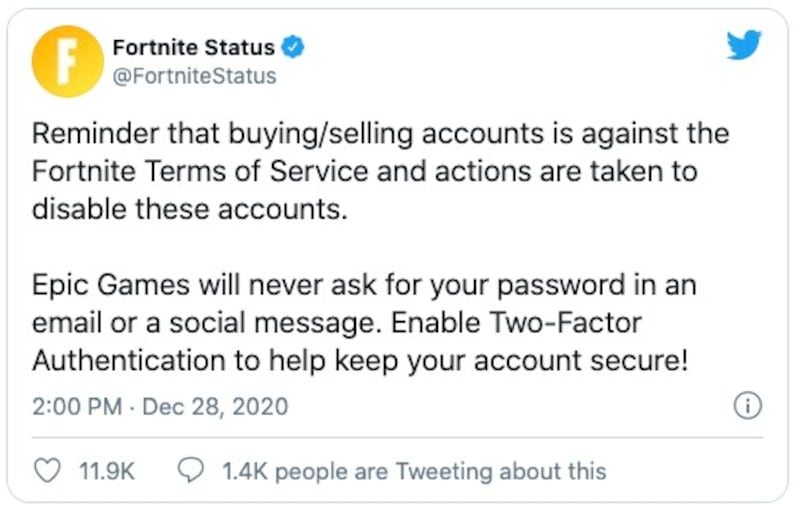Open the Fortnite Status display name link
Image resolution: width=800 pixels, height=511 pixels.
click(x=193, y=47)
